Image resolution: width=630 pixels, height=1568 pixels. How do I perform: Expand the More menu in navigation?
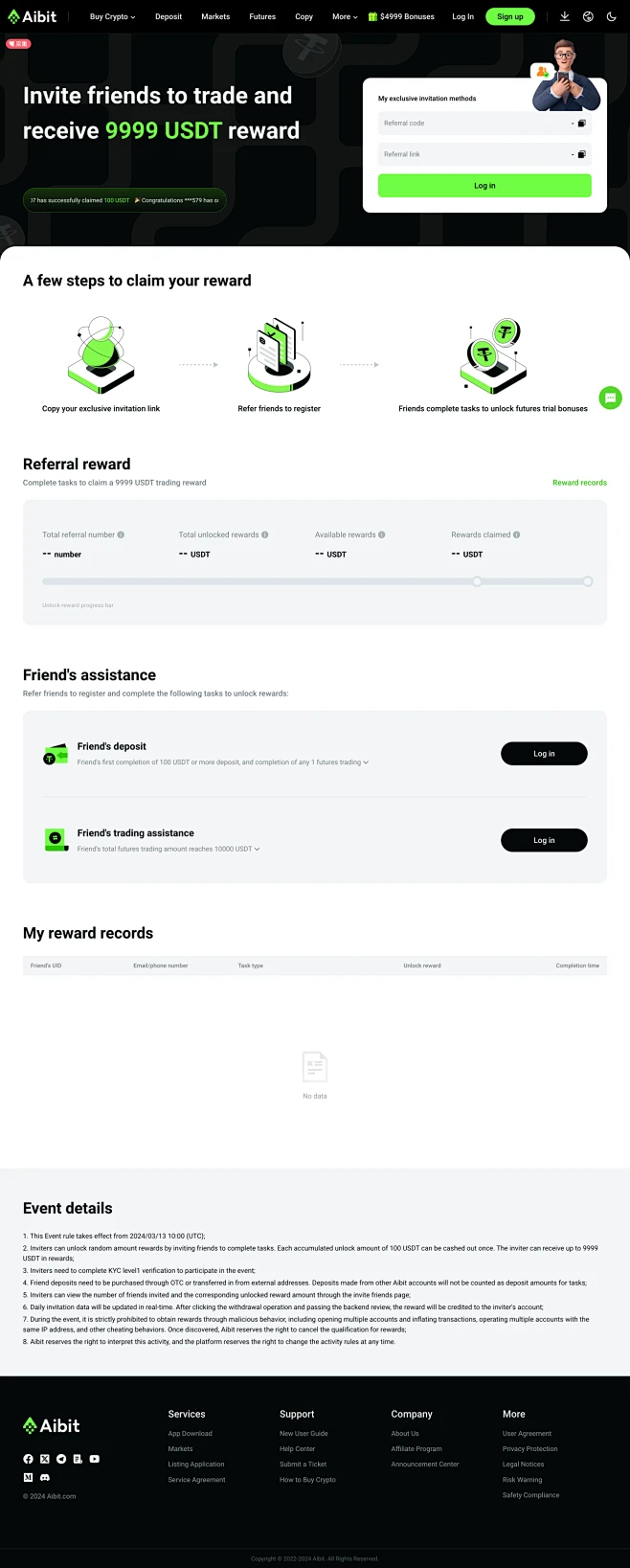(x=345, y=16)
